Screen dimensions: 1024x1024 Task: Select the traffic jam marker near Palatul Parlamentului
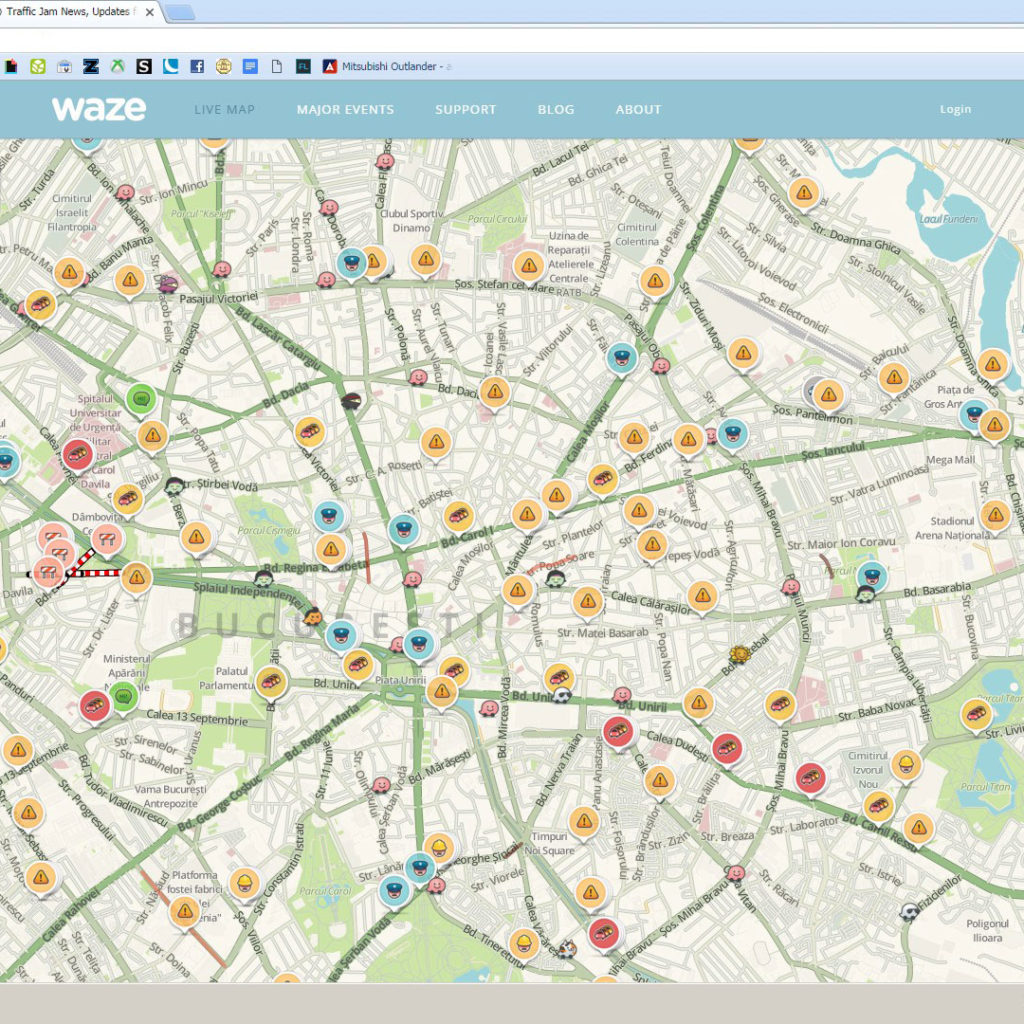(271, 682)
